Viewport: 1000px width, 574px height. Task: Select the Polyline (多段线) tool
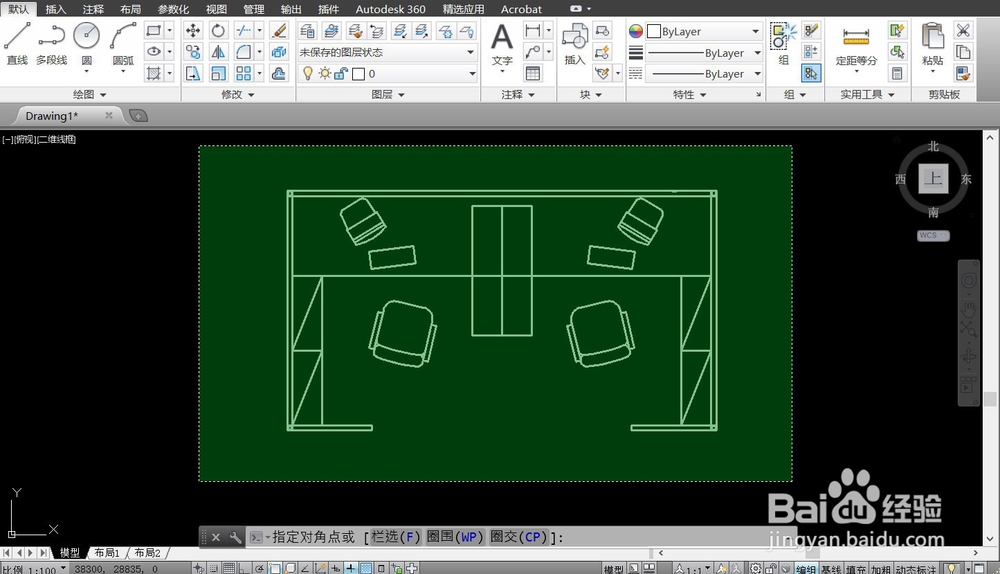(52, 43)
